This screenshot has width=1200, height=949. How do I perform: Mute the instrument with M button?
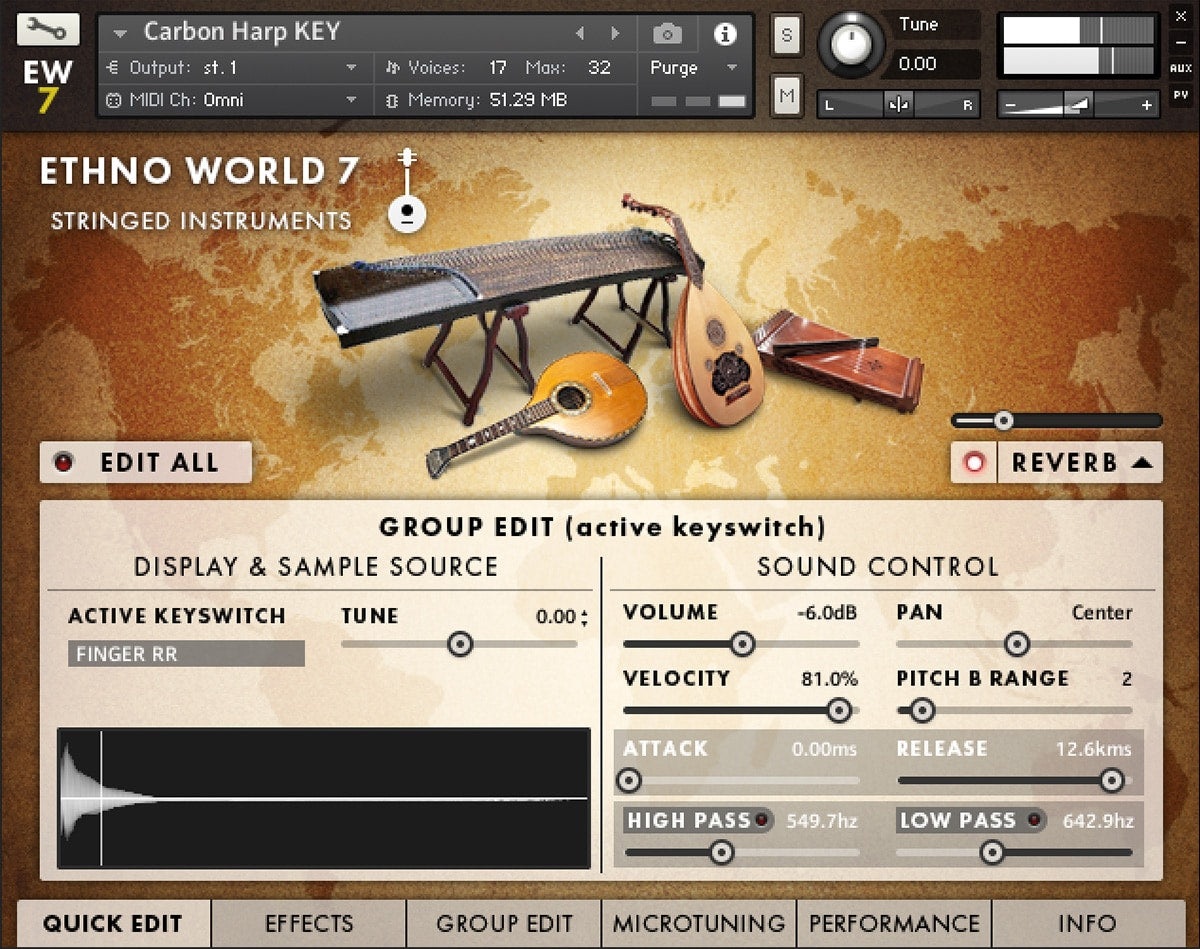coord(786,96)
